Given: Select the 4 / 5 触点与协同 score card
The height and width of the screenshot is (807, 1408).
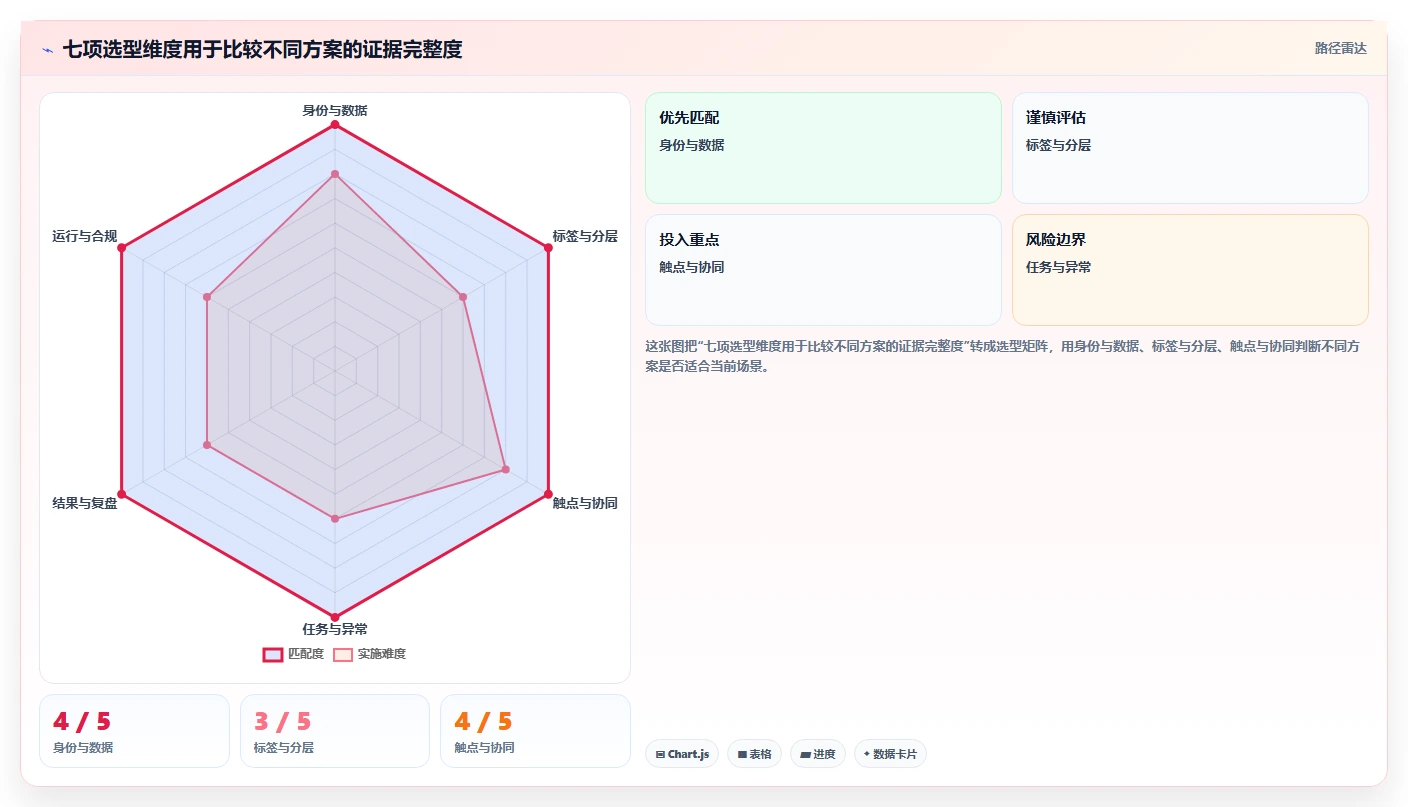Looking at the screenshot, I should tap(535, 731).
